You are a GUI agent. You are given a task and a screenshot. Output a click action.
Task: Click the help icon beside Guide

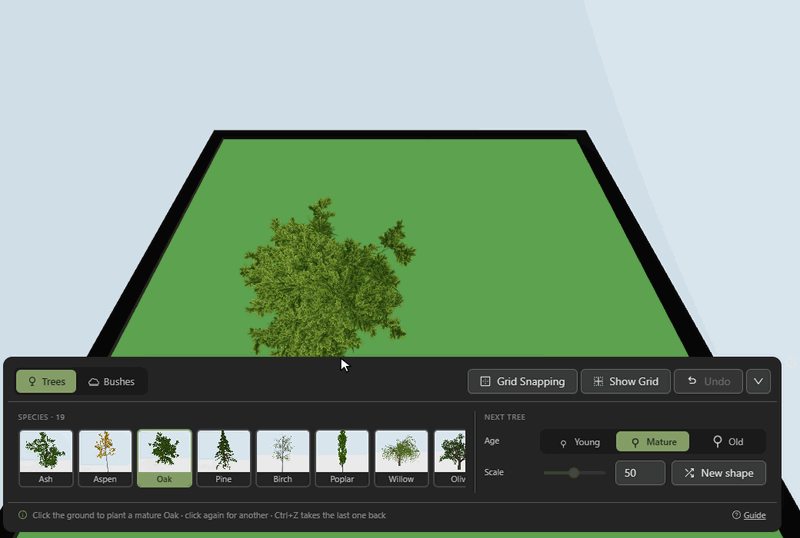click(736, 515)
